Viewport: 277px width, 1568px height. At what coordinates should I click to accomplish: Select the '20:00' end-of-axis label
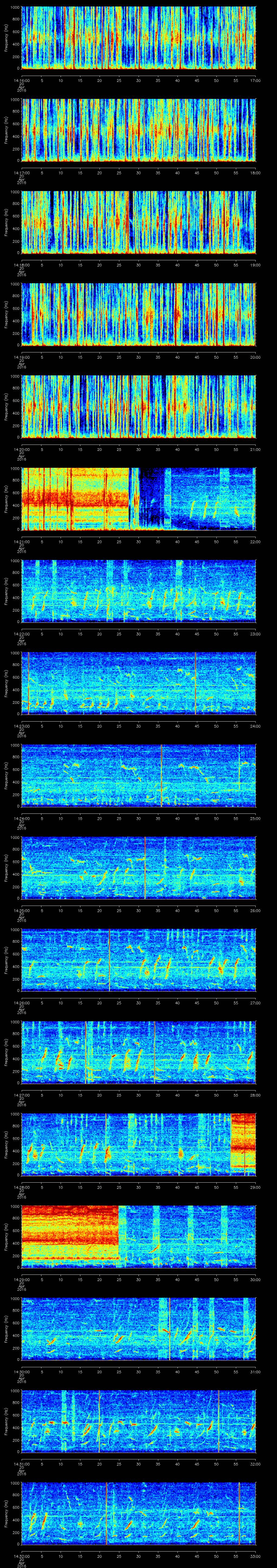click(256, 357)
